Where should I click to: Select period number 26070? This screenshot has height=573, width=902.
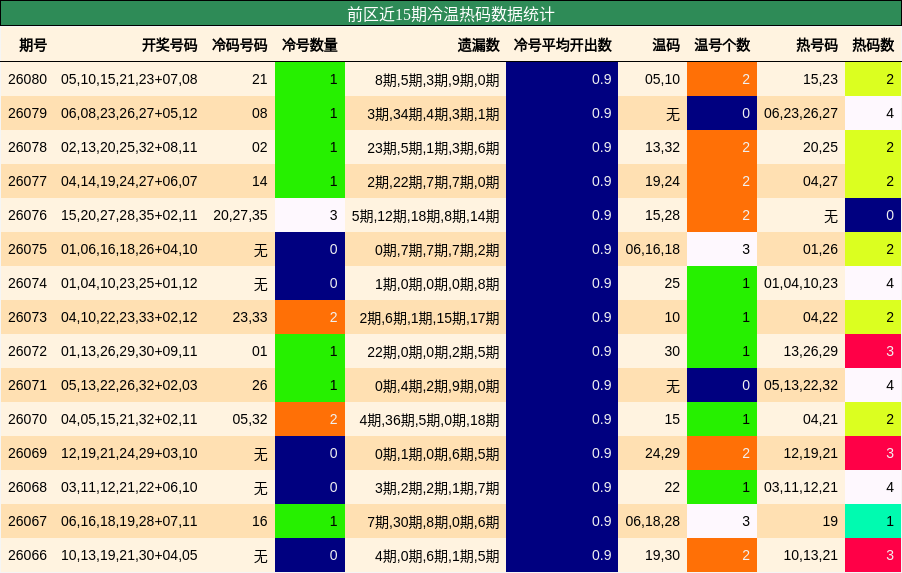[28, 419]
